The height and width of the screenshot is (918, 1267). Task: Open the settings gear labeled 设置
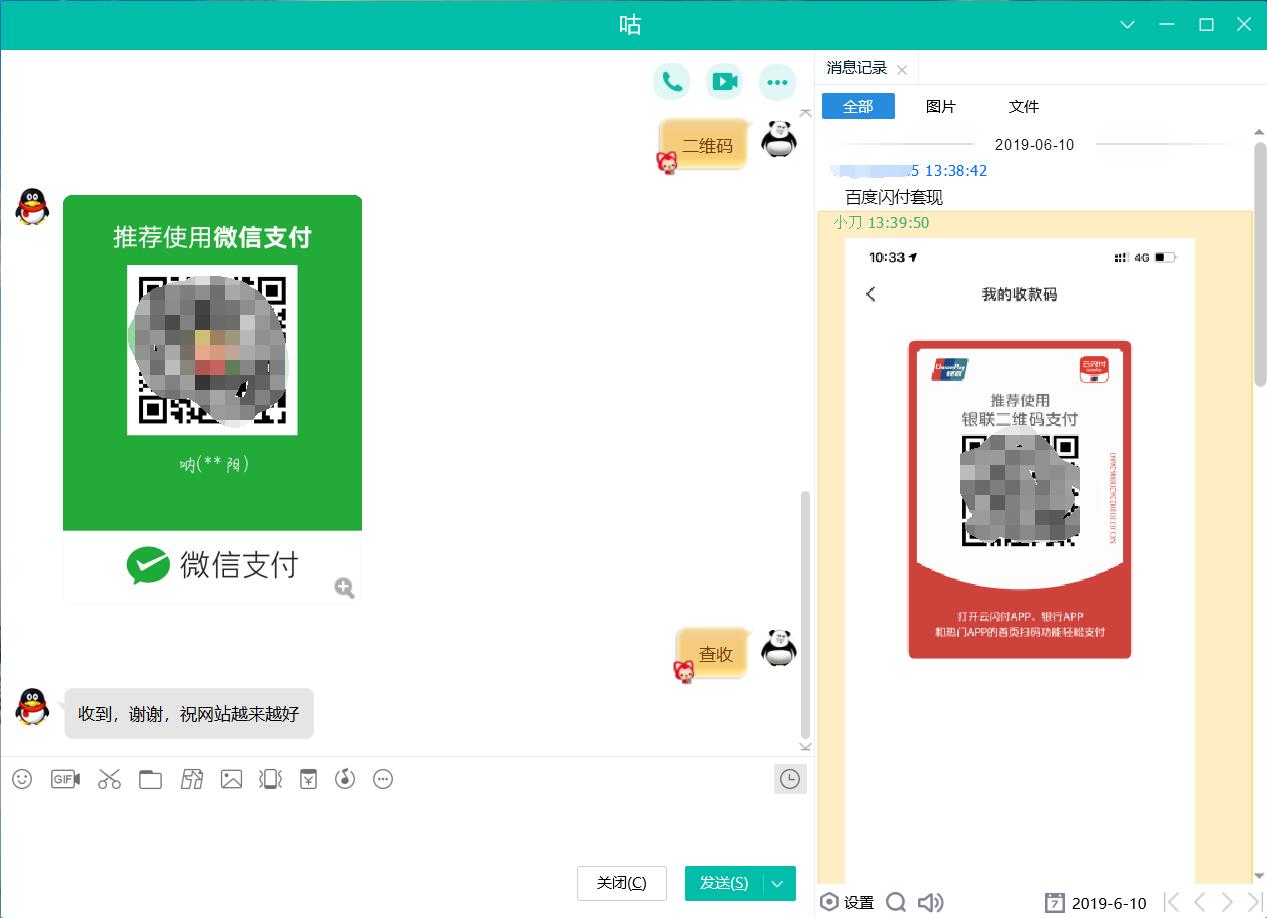847,902
